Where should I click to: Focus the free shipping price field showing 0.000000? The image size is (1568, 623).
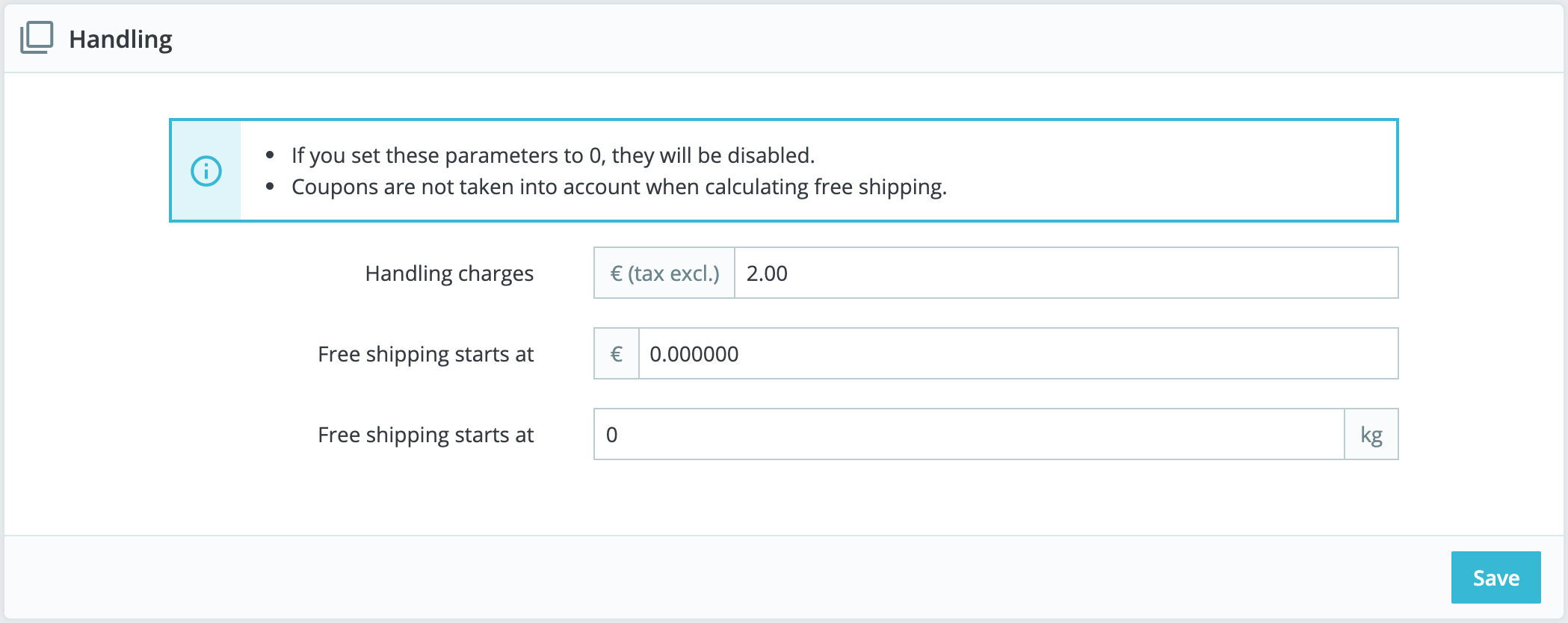coord(1018,354)
